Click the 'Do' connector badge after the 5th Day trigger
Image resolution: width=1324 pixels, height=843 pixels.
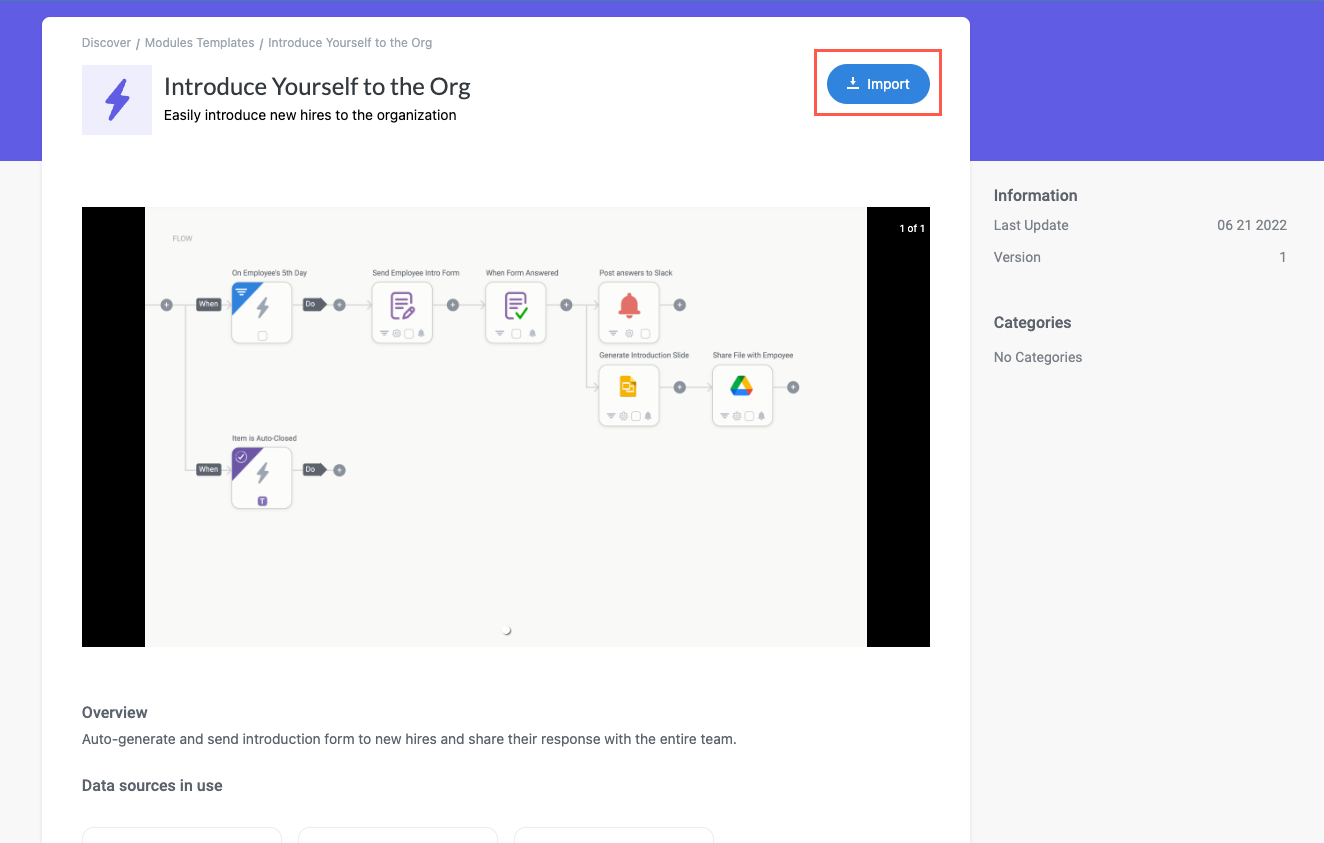pos(314,304)
